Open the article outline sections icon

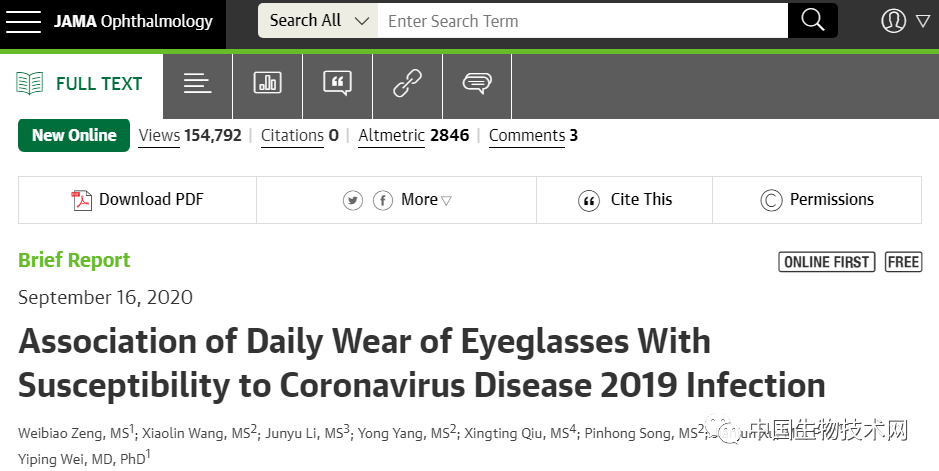[x=197, y=84]
